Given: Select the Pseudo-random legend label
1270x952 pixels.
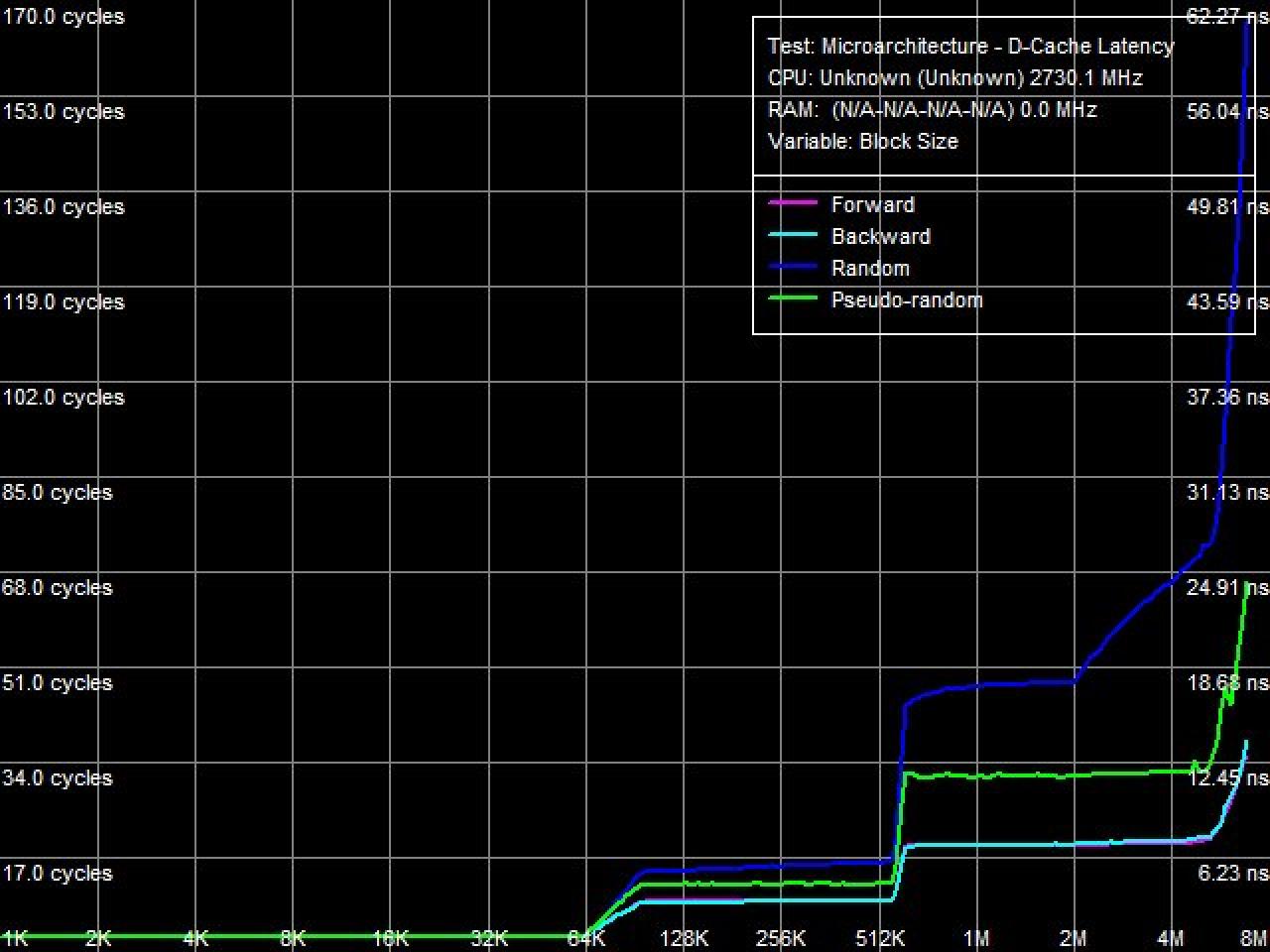Looking at the screenshot, I should tap(906, 300).
